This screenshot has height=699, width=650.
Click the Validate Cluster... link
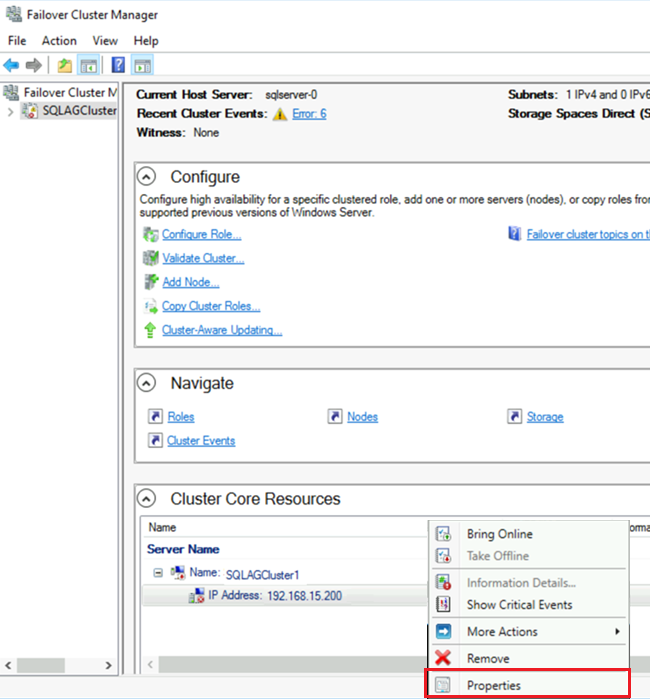point(203,258)
